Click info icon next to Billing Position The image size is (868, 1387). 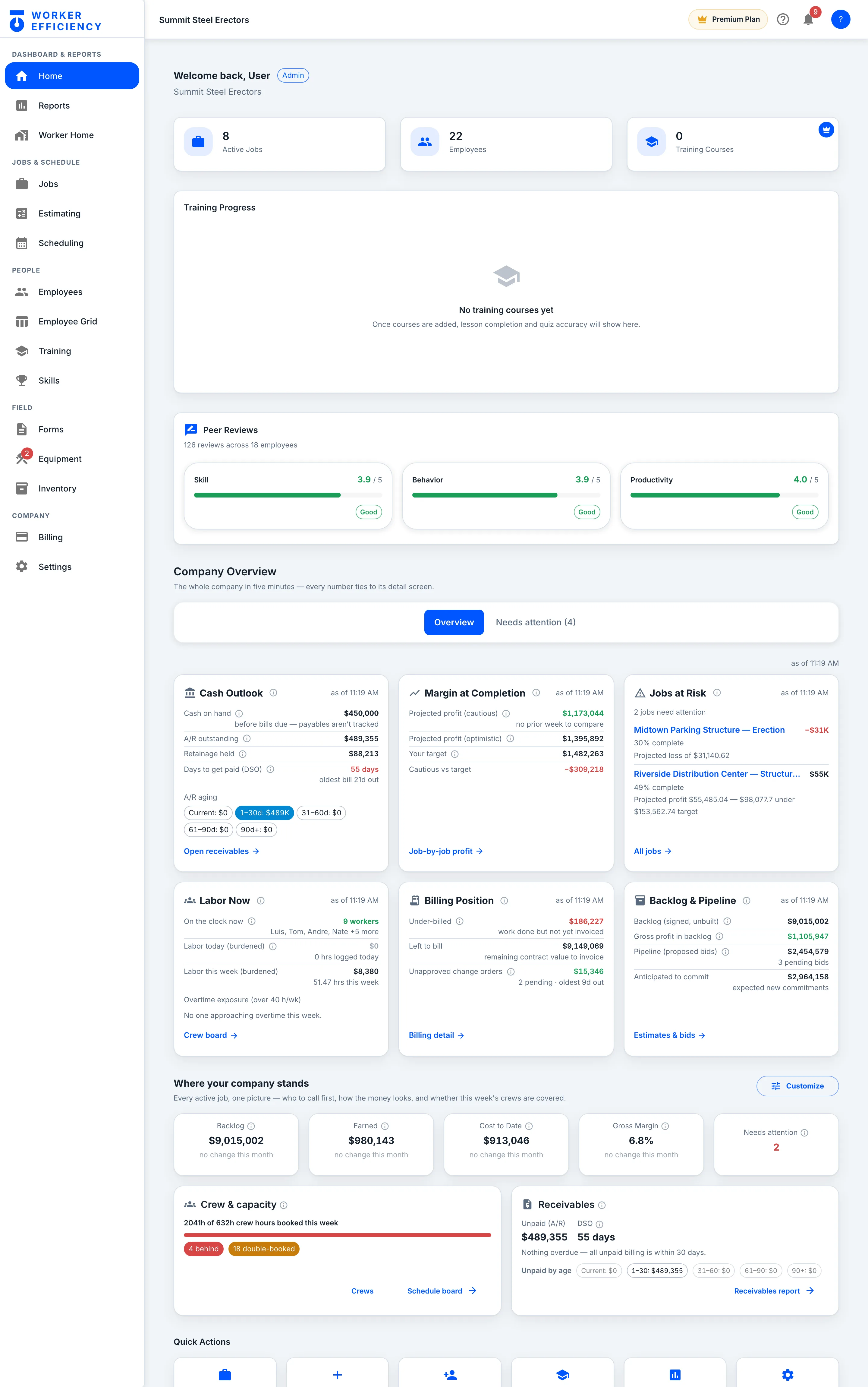[504, 901]
